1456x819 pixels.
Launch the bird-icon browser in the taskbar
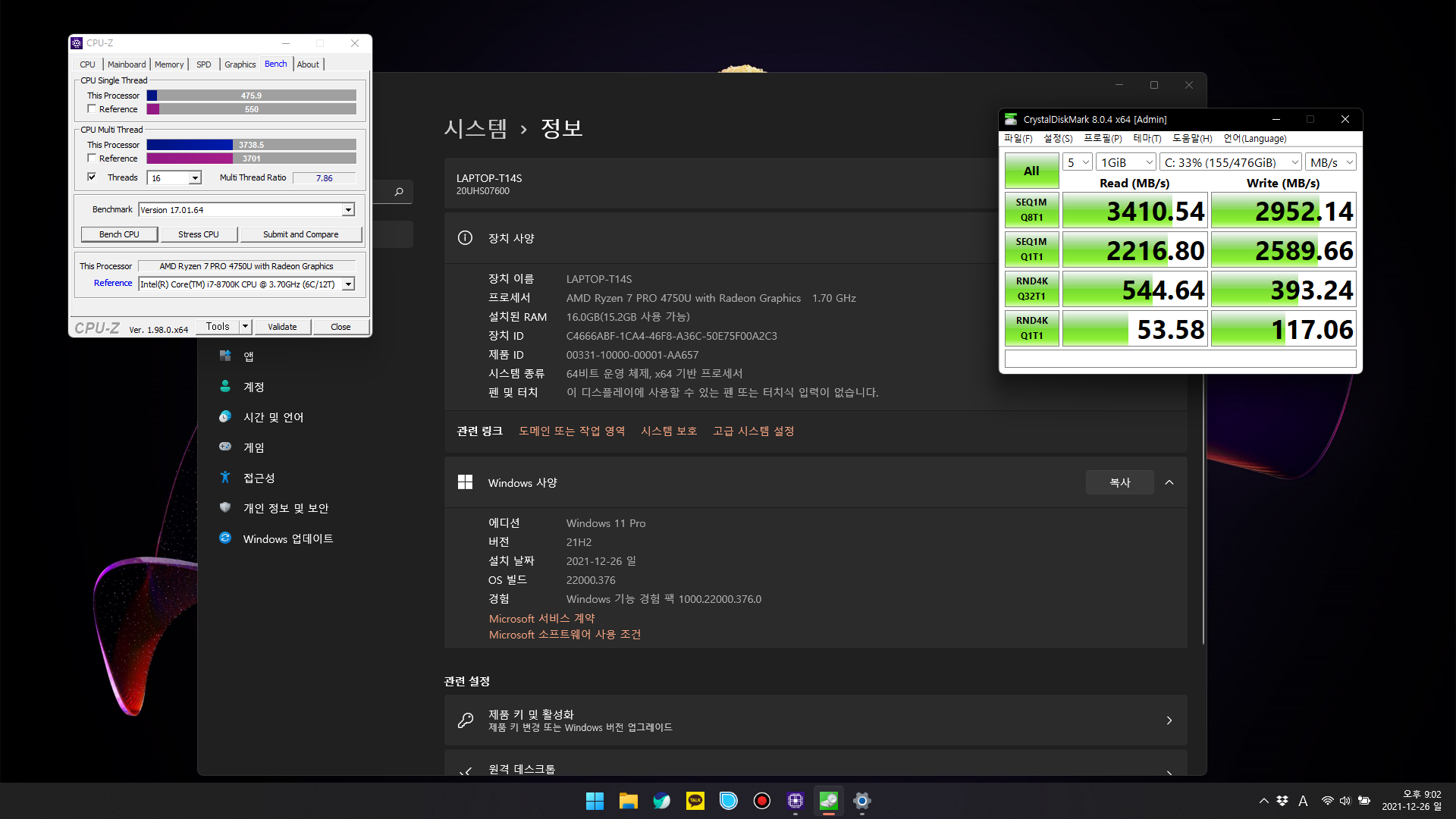click(x=662, y=801)
